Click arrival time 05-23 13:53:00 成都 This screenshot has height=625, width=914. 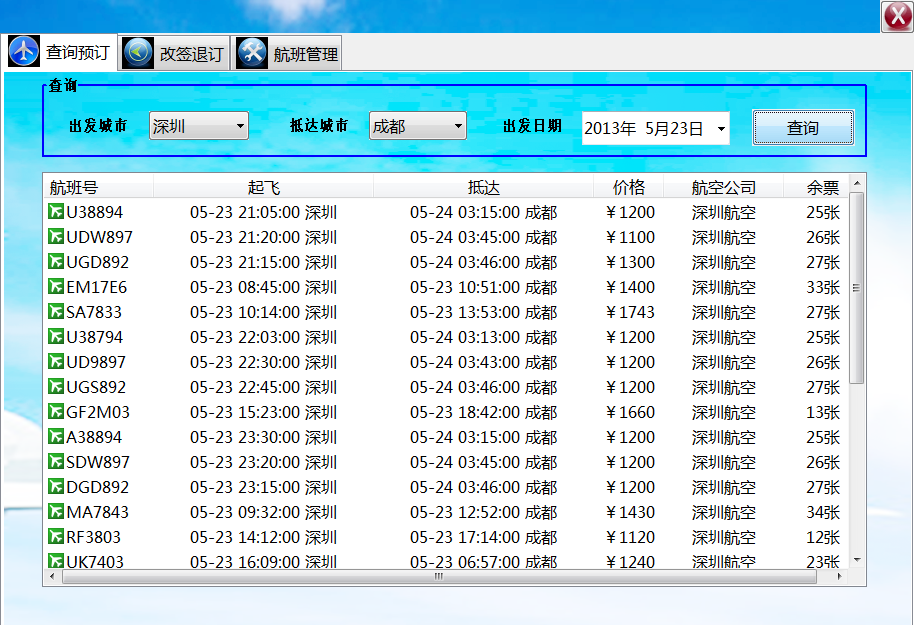[x=483, y=312]
